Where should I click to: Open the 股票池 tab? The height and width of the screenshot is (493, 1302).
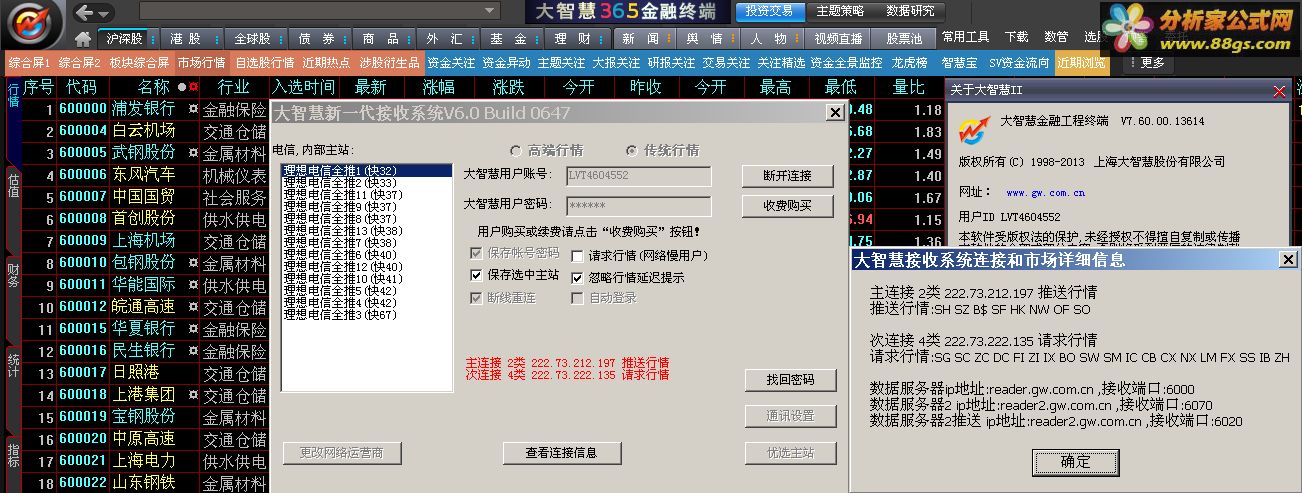click(903, 38)
